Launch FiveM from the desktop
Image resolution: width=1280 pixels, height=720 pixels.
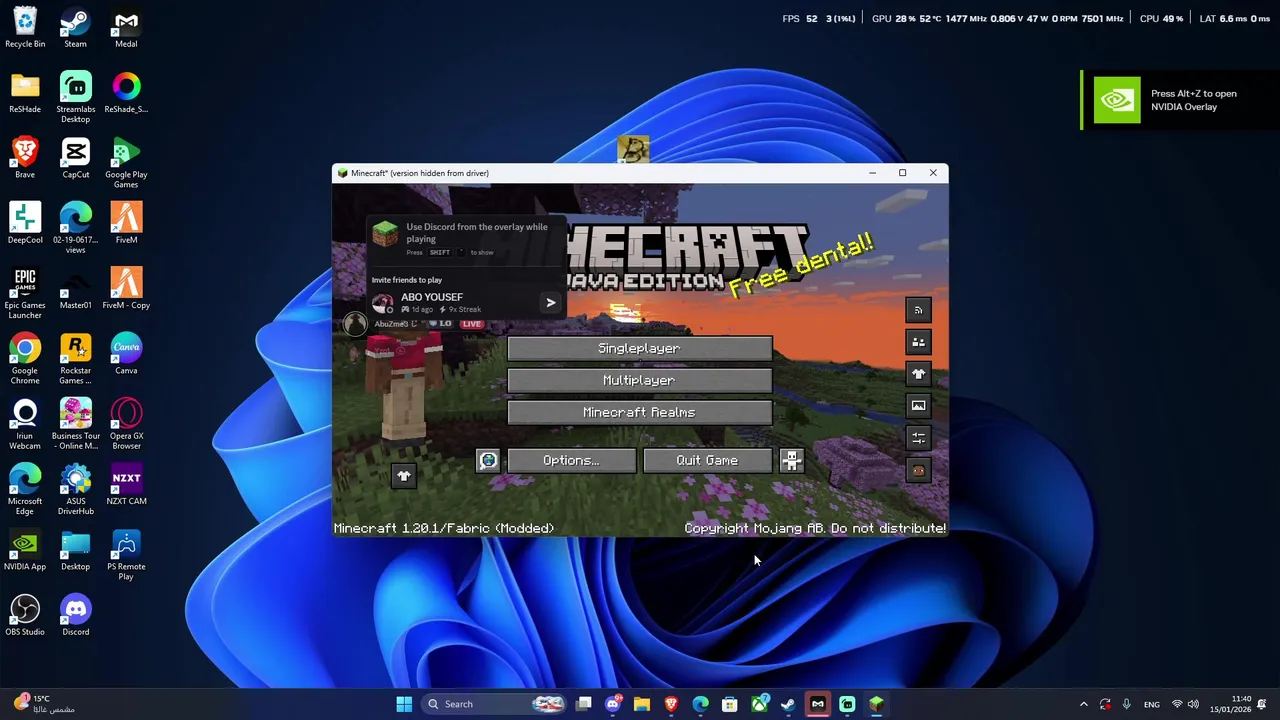pos(126,223)
